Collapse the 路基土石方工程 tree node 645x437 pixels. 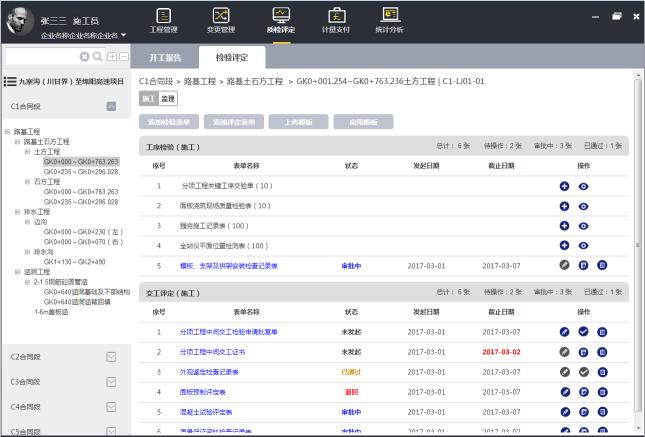pos(17,142)
